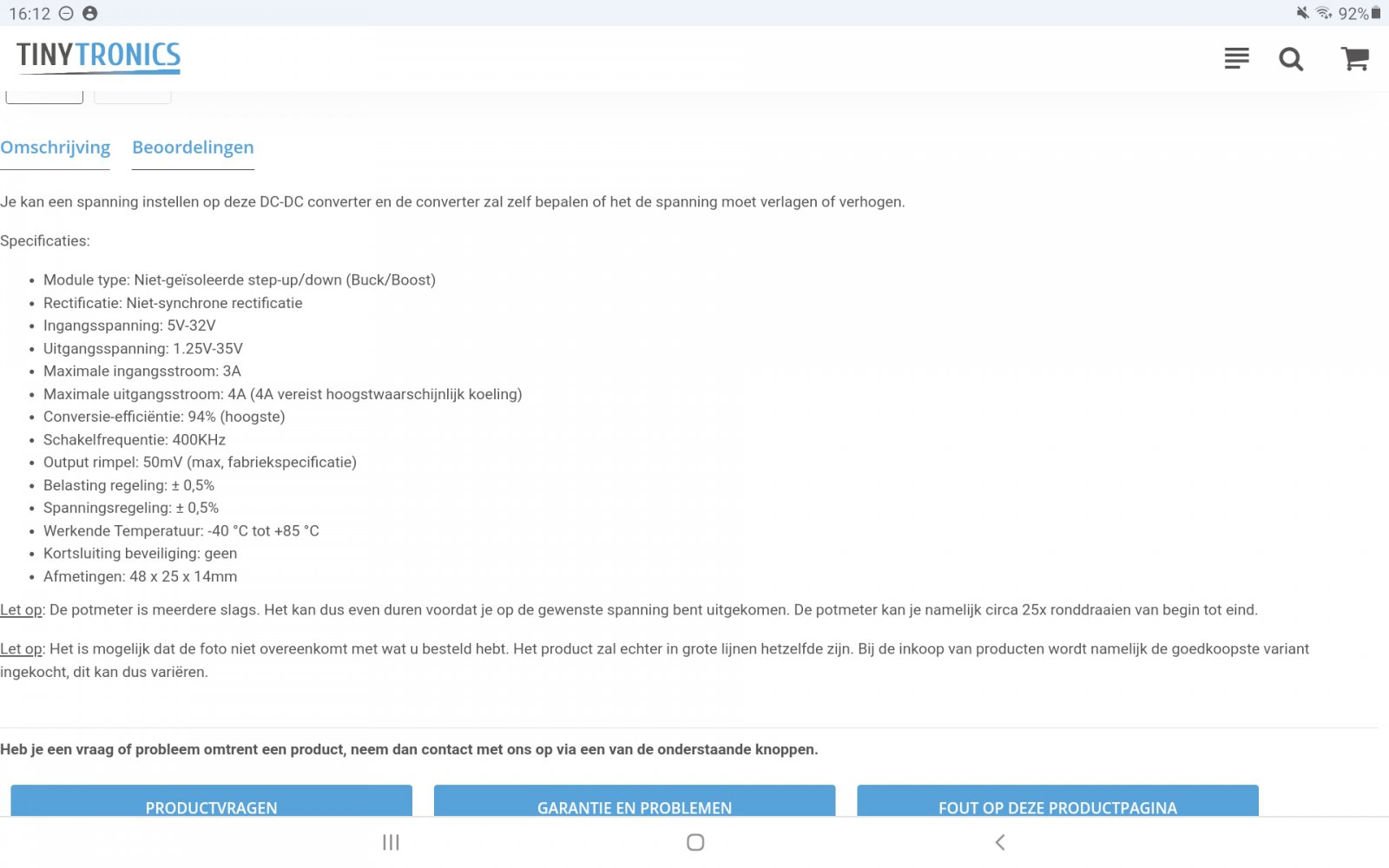The height and width of the screenshot is (868, 1389).
Task: Switch to the Omschrijving tab
Action: 56,148
